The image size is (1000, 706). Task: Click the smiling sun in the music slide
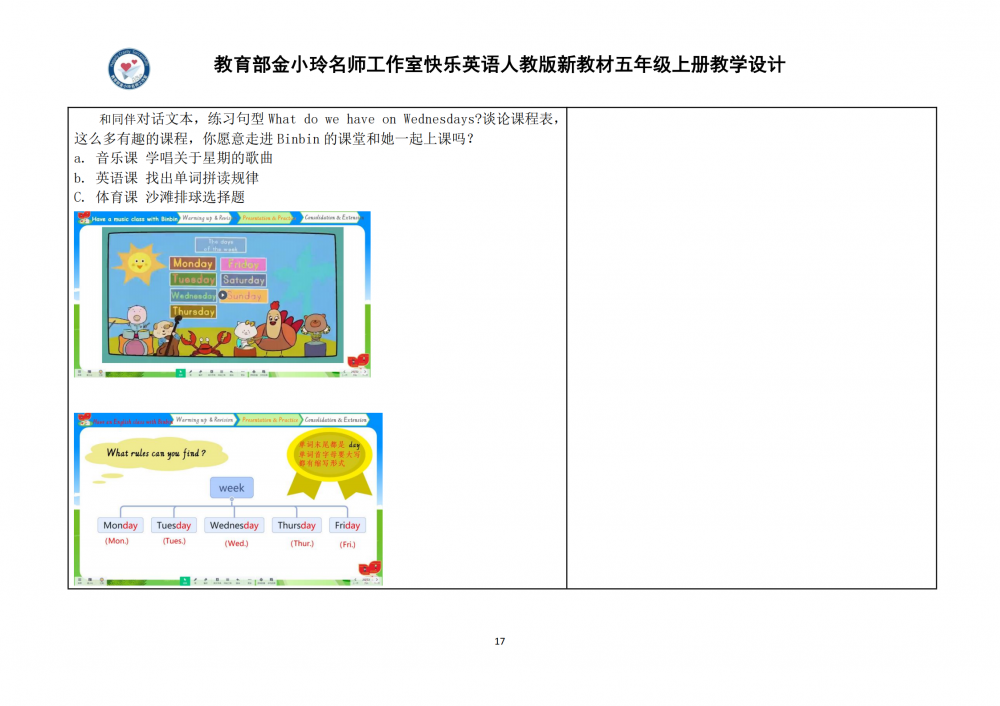(x=139, y=262)
